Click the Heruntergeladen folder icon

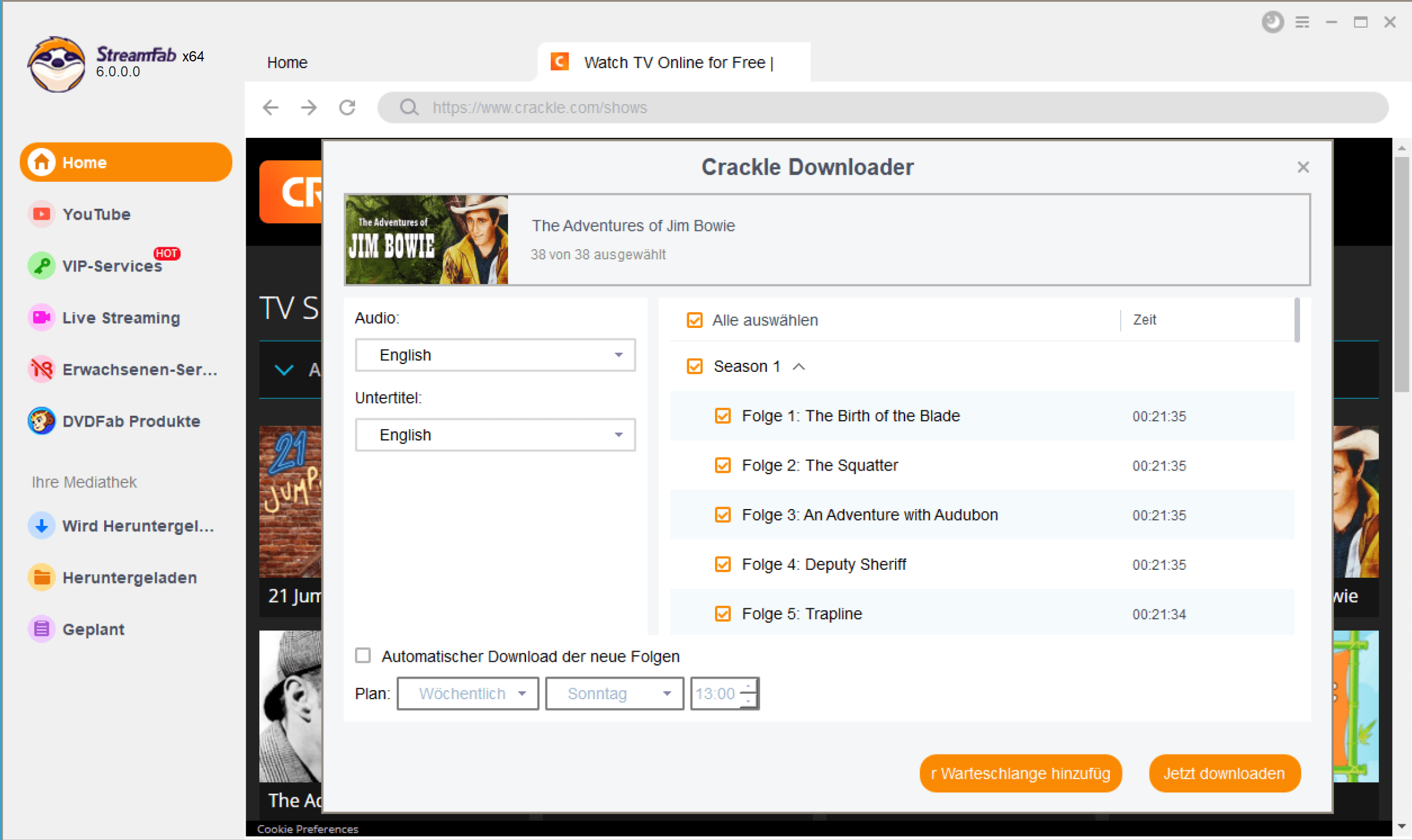(42, 577)
